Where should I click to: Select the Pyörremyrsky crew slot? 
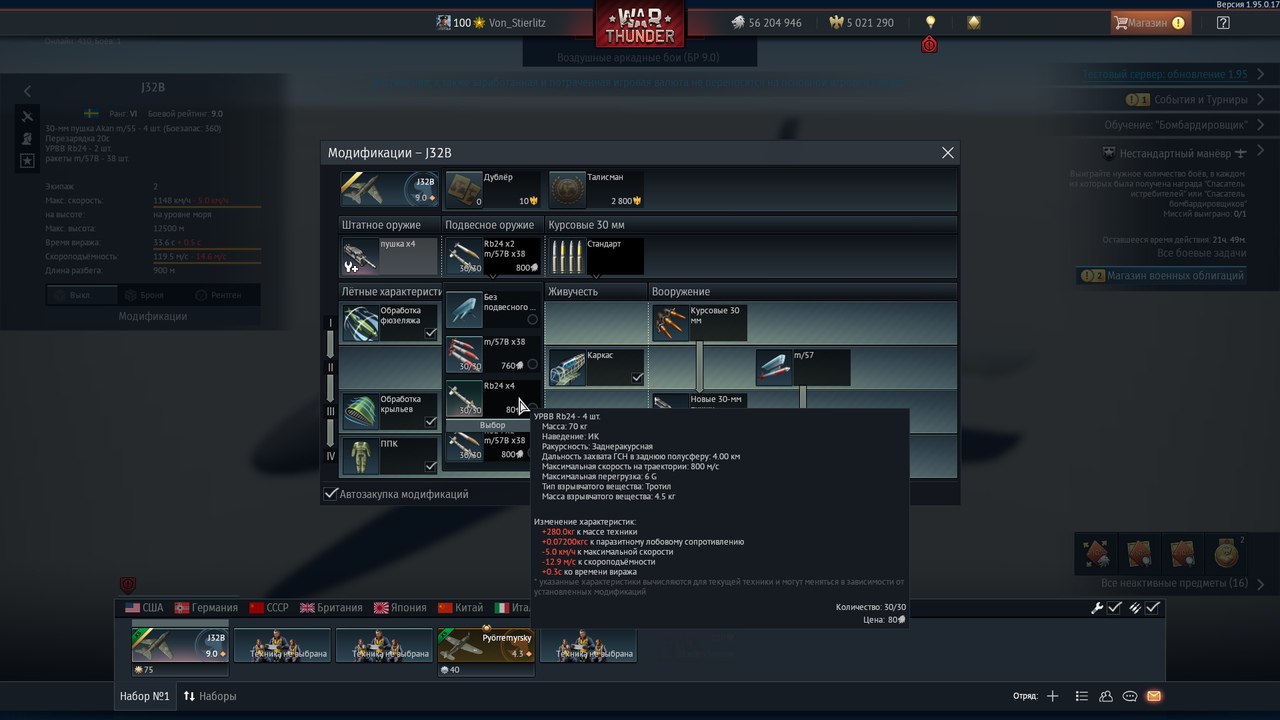486,645
